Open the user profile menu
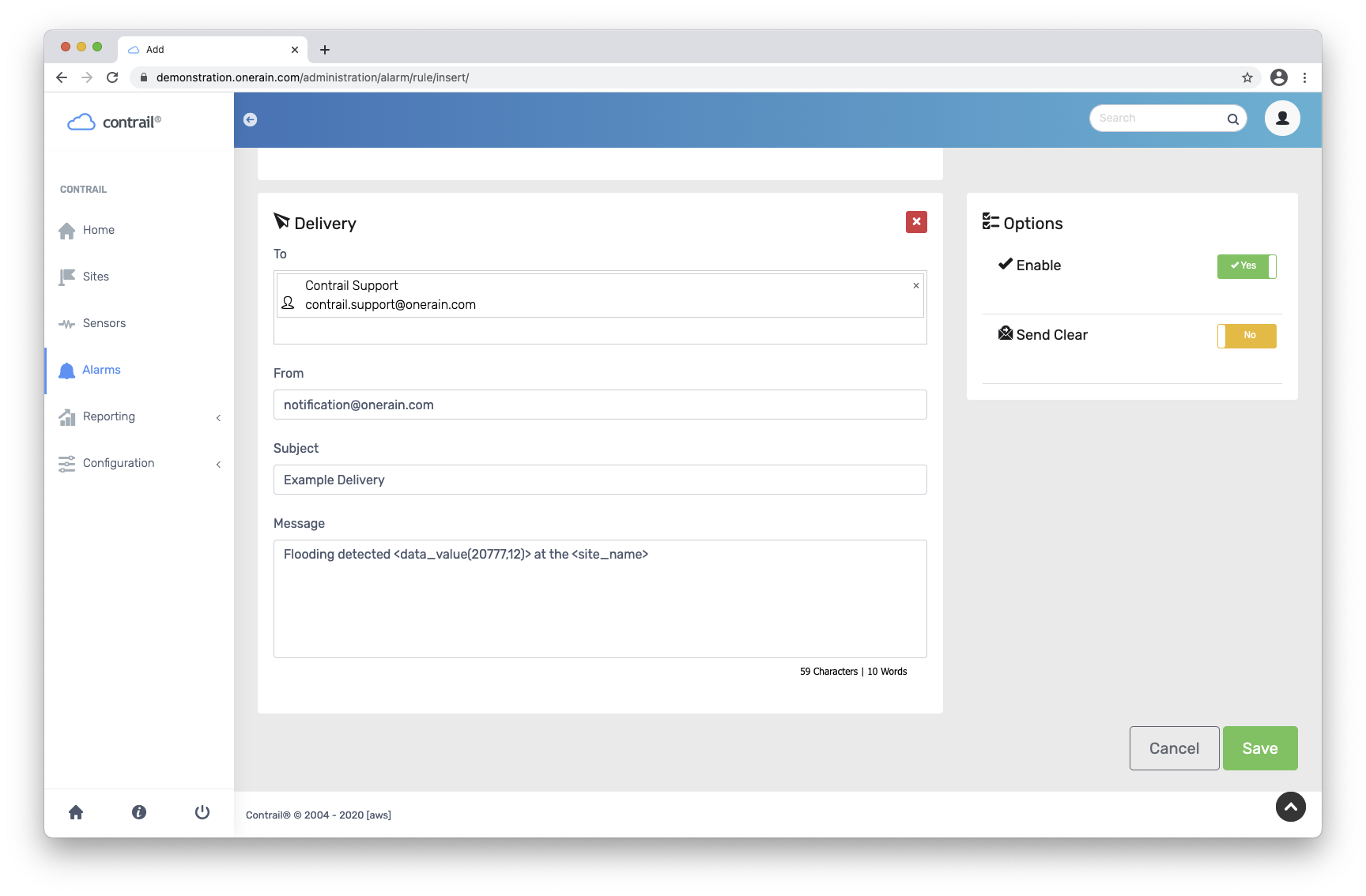Screen dimensions: 1366x896 (x=1282, y=118)
